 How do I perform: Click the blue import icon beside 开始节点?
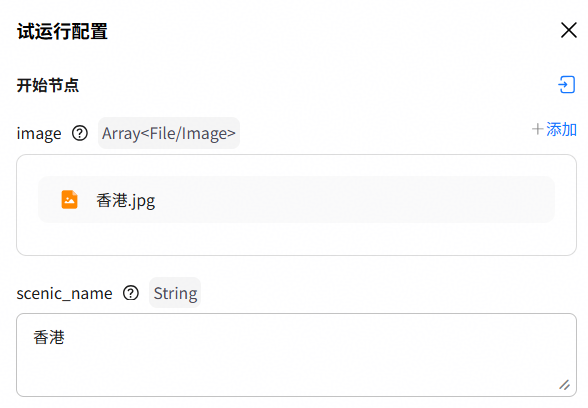point(566,85)
